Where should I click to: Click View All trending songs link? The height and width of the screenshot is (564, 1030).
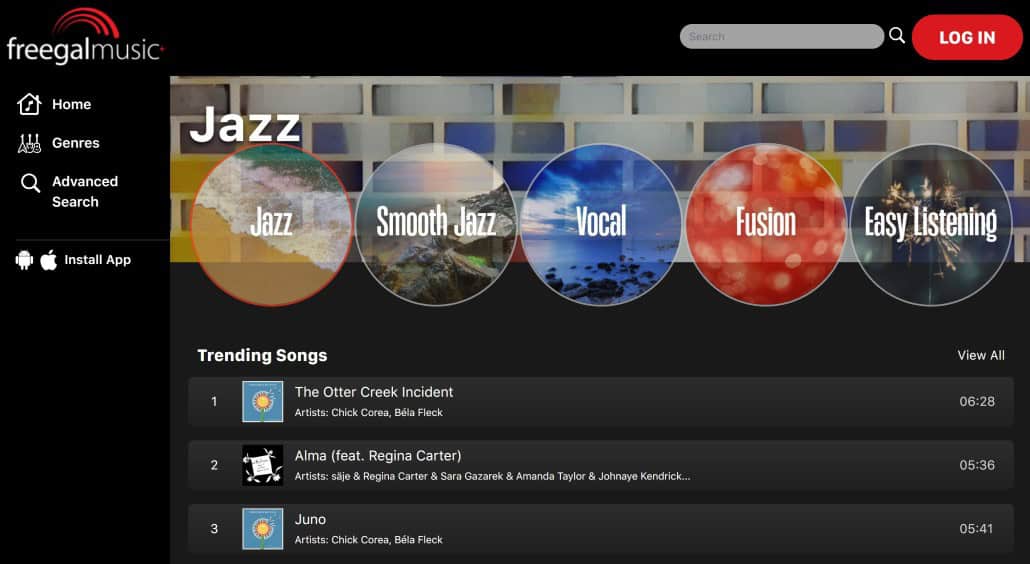point(980,355)
